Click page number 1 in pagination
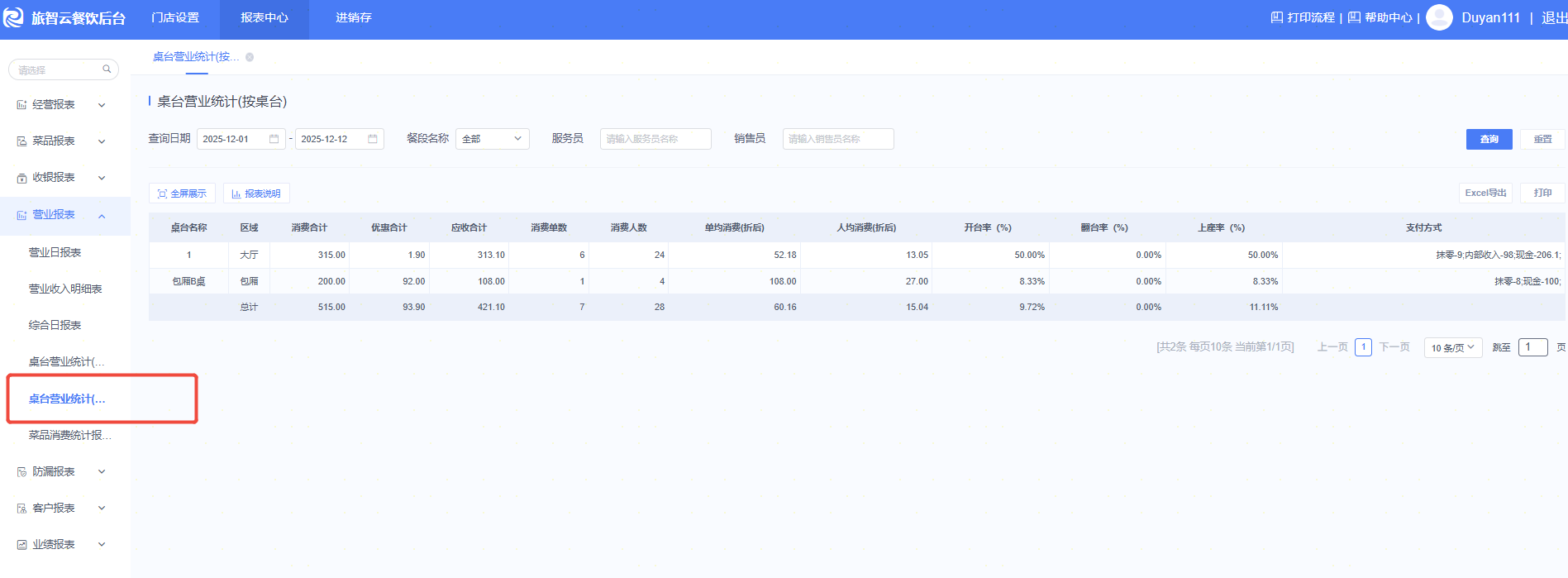 click(1364, 347)
